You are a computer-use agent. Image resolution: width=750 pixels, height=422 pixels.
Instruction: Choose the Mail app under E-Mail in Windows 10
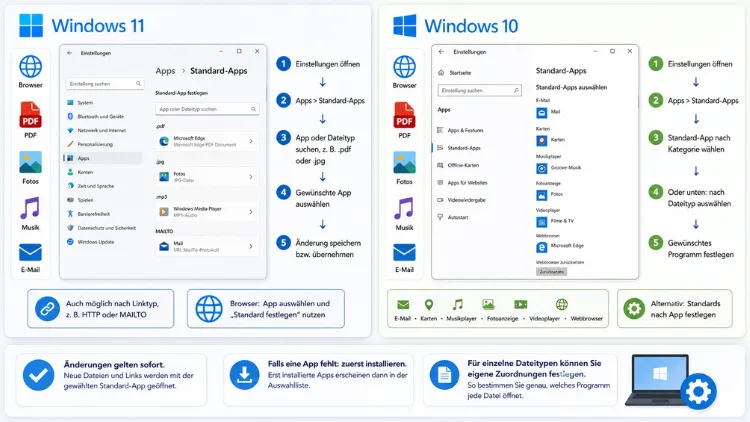click(x=549, y=112)
